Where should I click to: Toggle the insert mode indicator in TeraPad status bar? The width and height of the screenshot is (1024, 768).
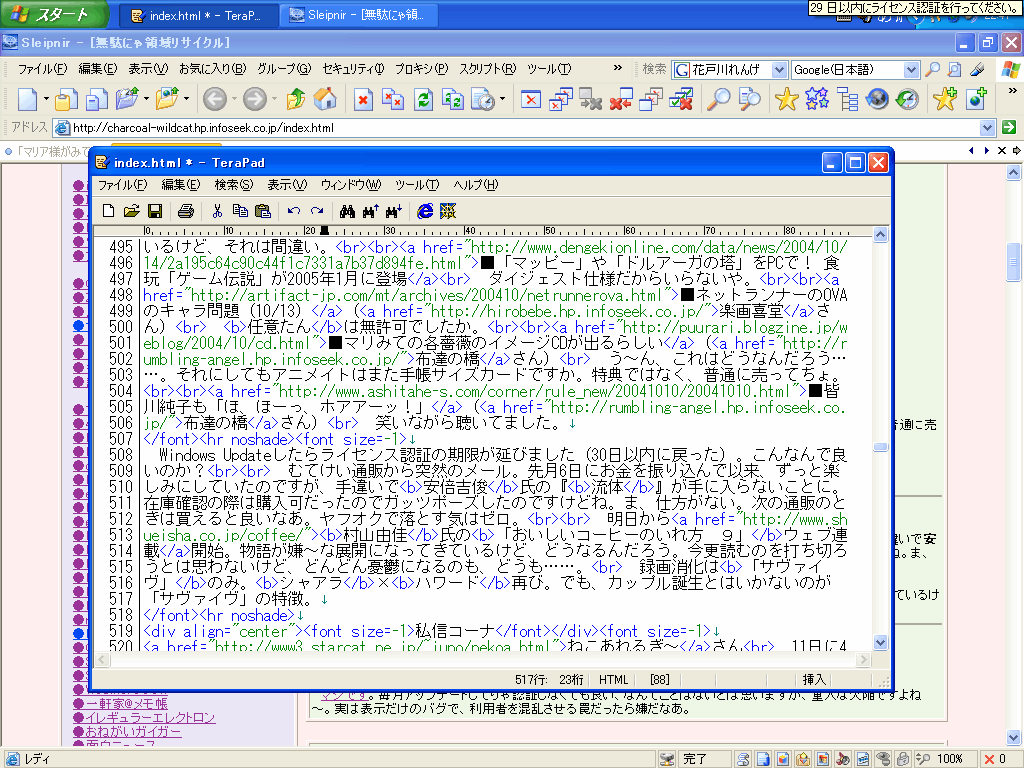tap(813, 679)
